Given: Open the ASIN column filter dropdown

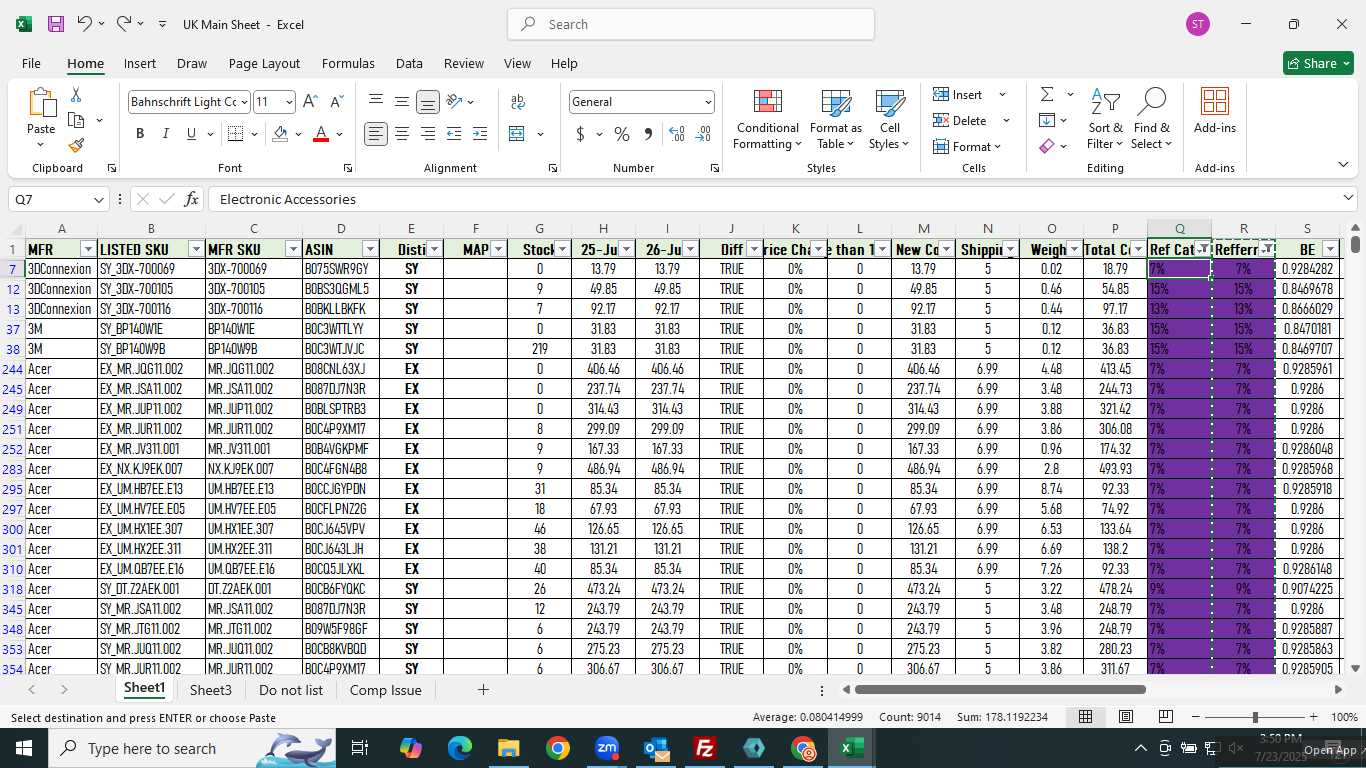Looking at the screenshot, I should point(370,249).
